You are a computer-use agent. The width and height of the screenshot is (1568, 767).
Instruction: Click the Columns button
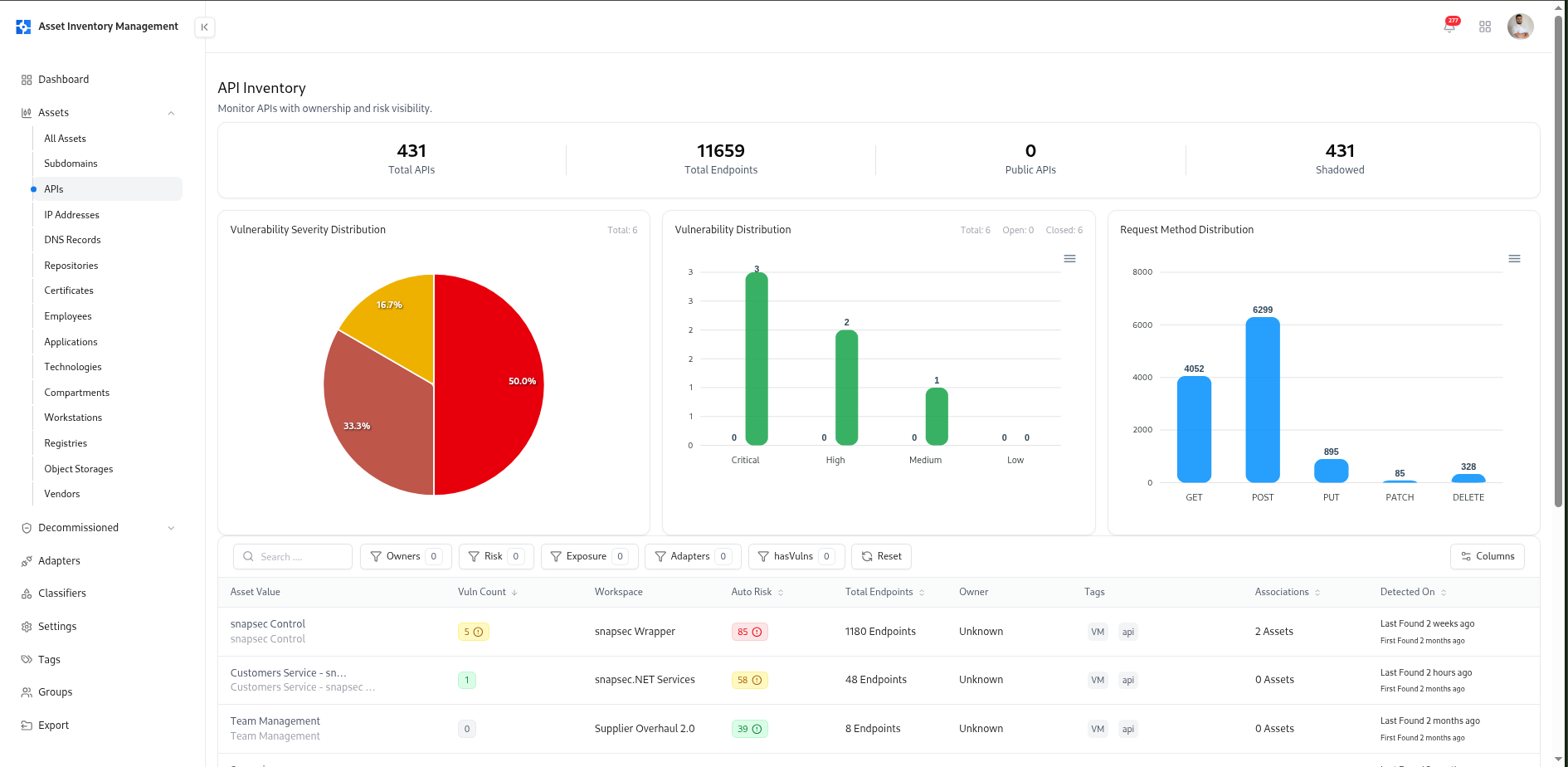pos(1488,556)
